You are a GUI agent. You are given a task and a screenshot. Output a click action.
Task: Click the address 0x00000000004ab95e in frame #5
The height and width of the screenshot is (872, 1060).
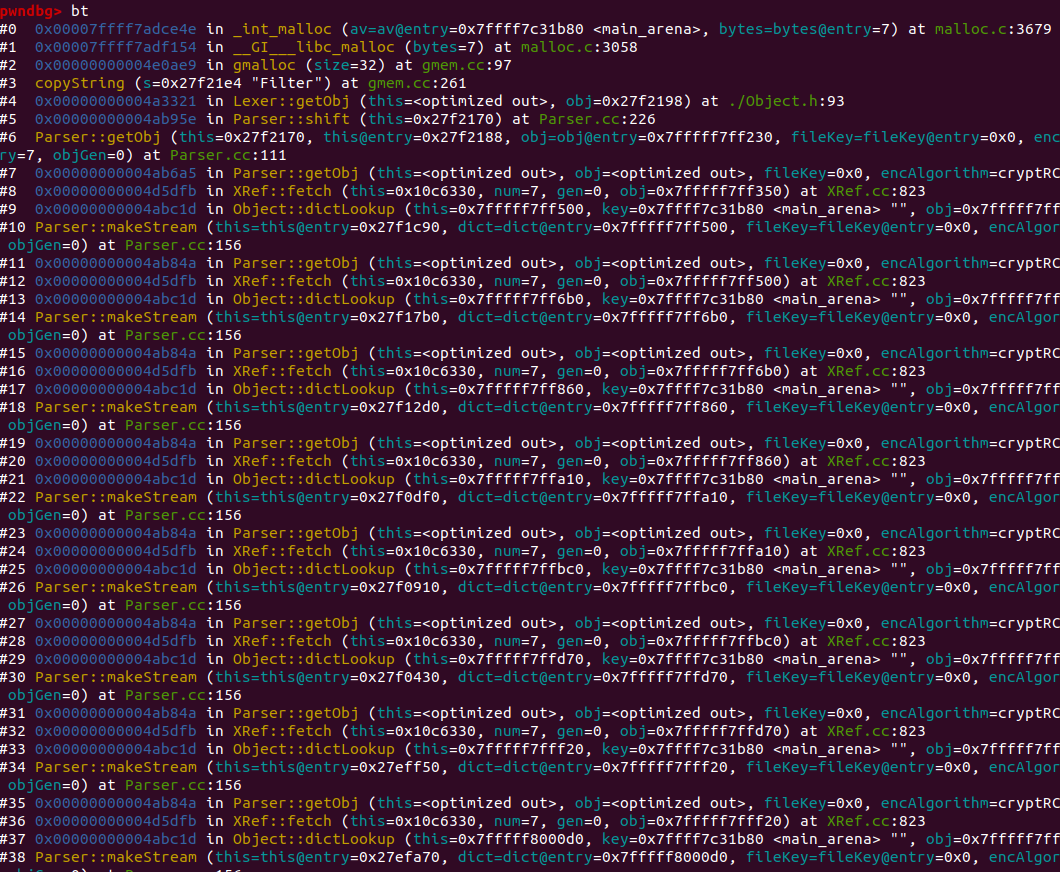click(x=116, y=120)
